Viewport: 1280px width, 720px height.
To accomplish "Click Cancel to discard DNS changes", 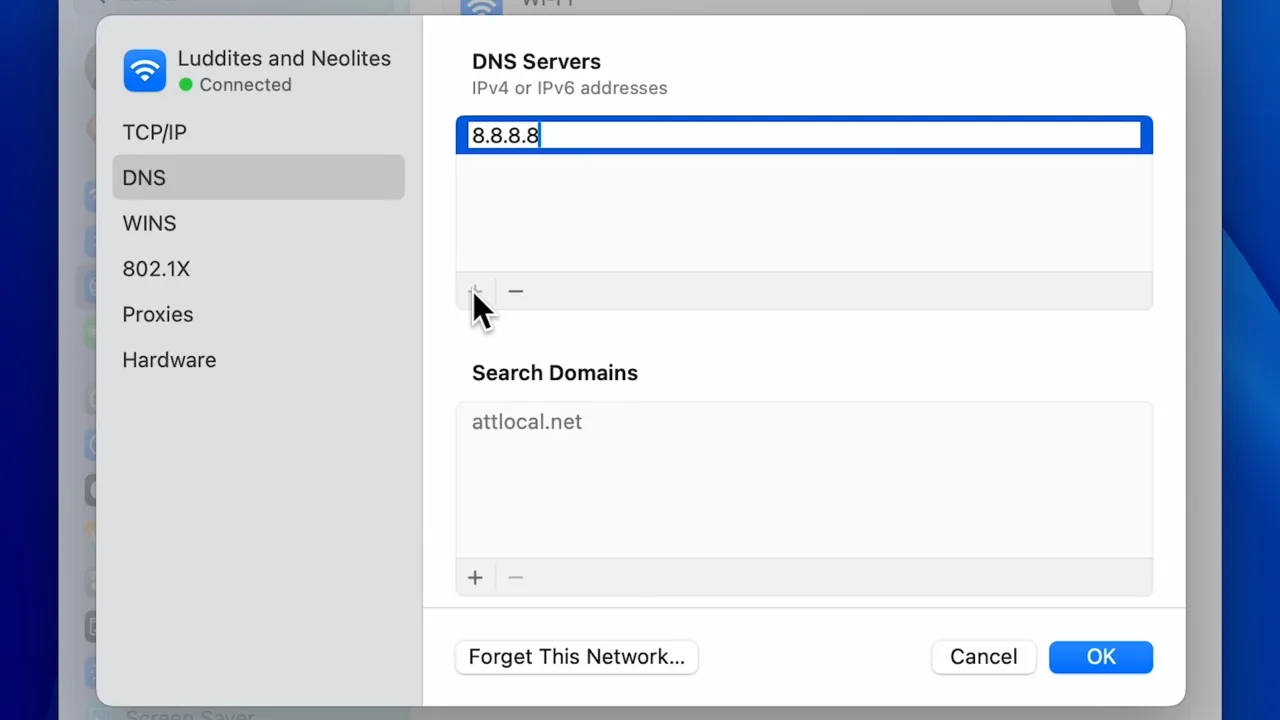I will (983, 657).
